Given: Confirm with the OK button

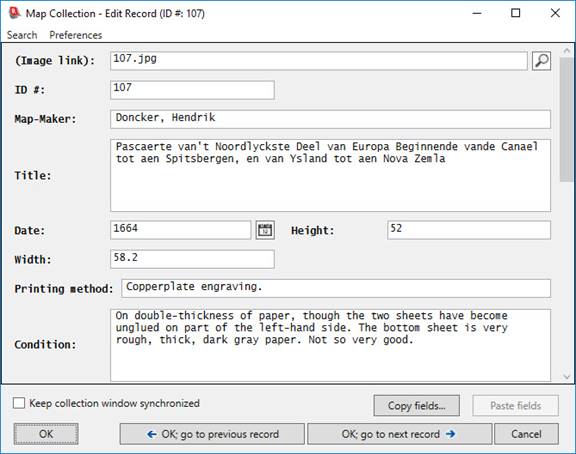Looking at the screenshot, I should [46, 434].
